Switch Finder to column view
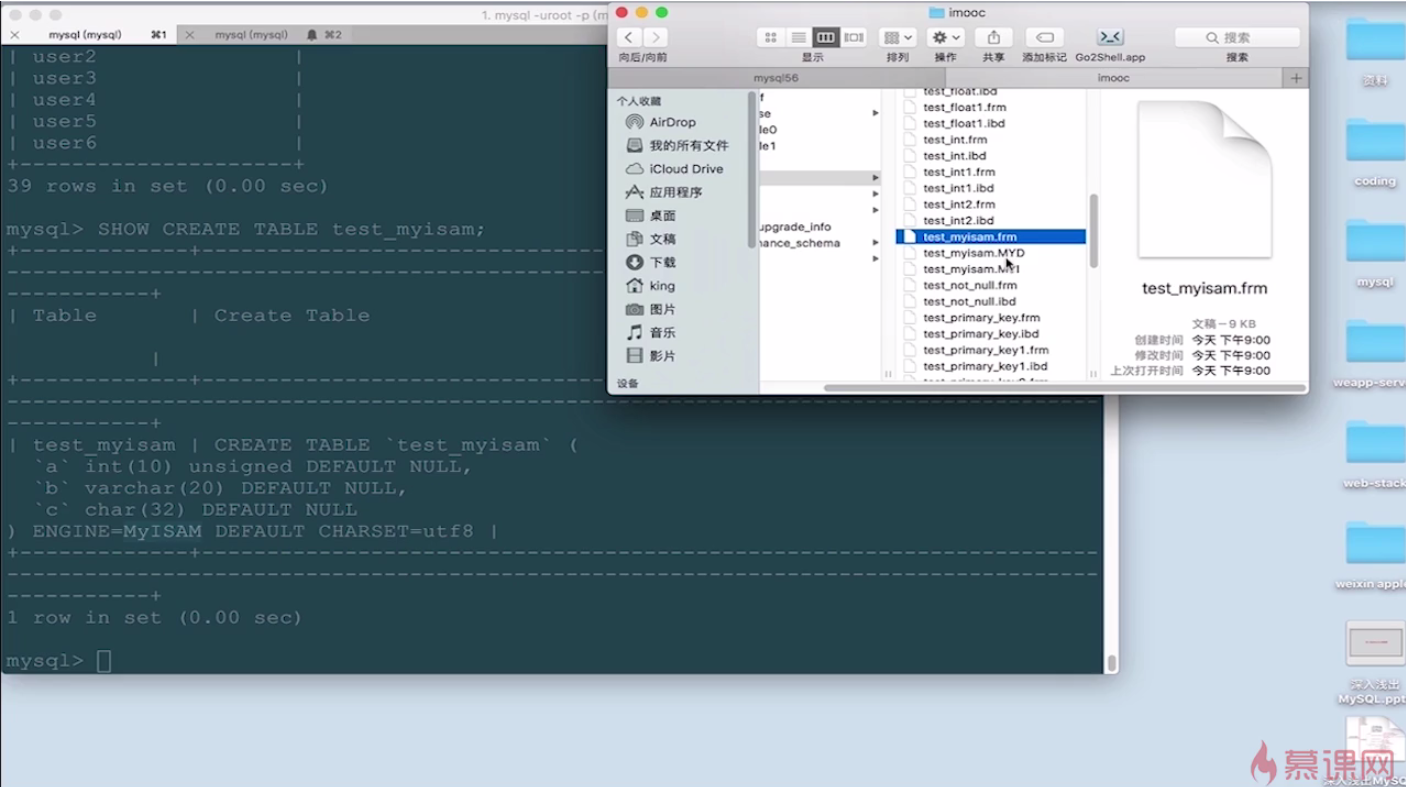1406x787 pixels. (825, 37)
